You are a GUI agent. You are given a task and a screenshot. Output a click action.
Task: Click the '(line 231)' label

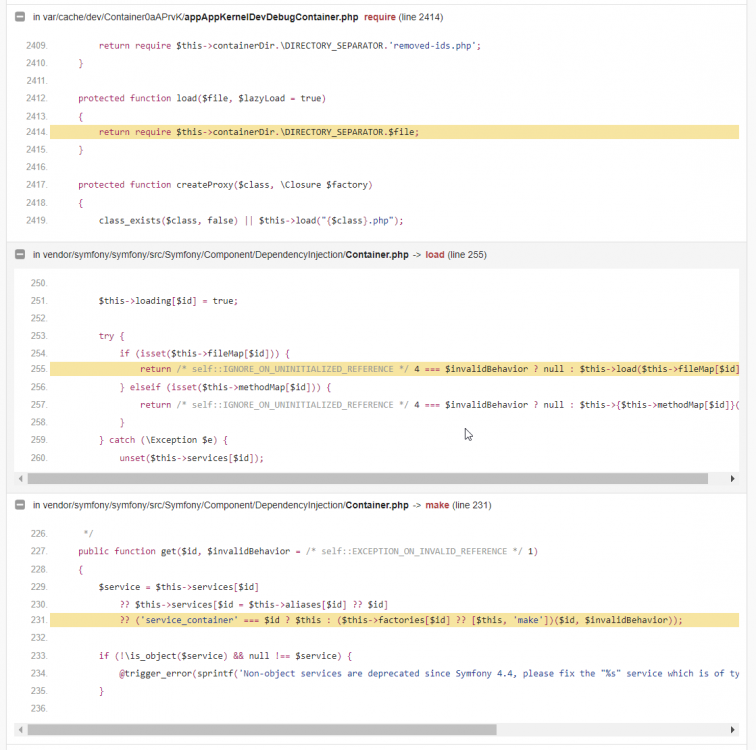click(472, 505)
